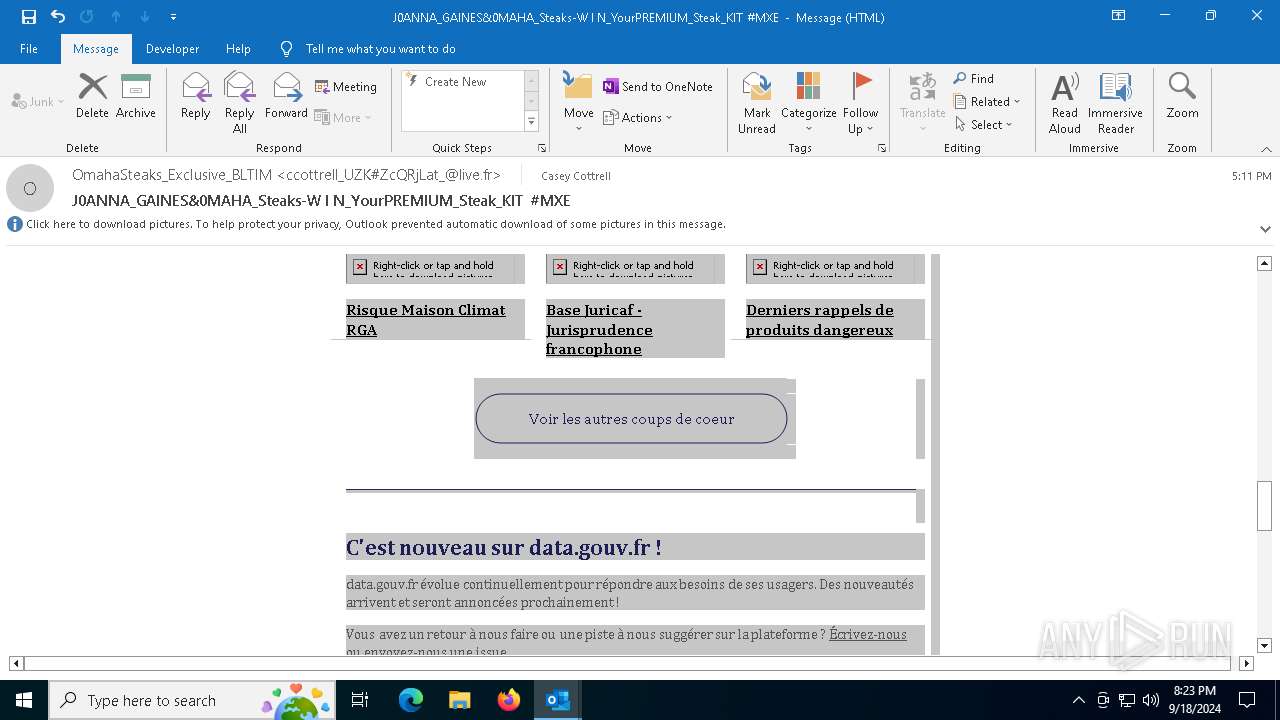Click the sender avatar circle
Screen dimensions: 1280x720
[30, 188]
